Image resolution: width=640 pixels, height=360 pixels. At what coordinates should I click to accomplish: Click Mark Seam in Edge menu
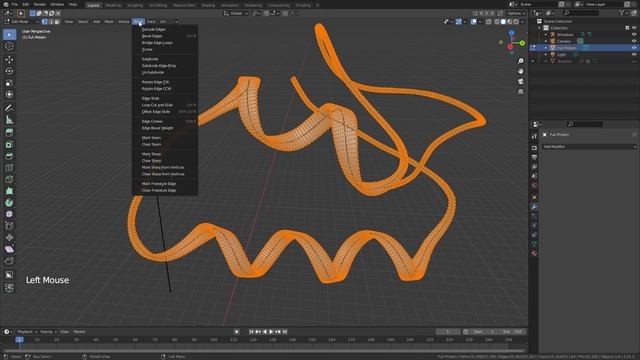point(151,138)
